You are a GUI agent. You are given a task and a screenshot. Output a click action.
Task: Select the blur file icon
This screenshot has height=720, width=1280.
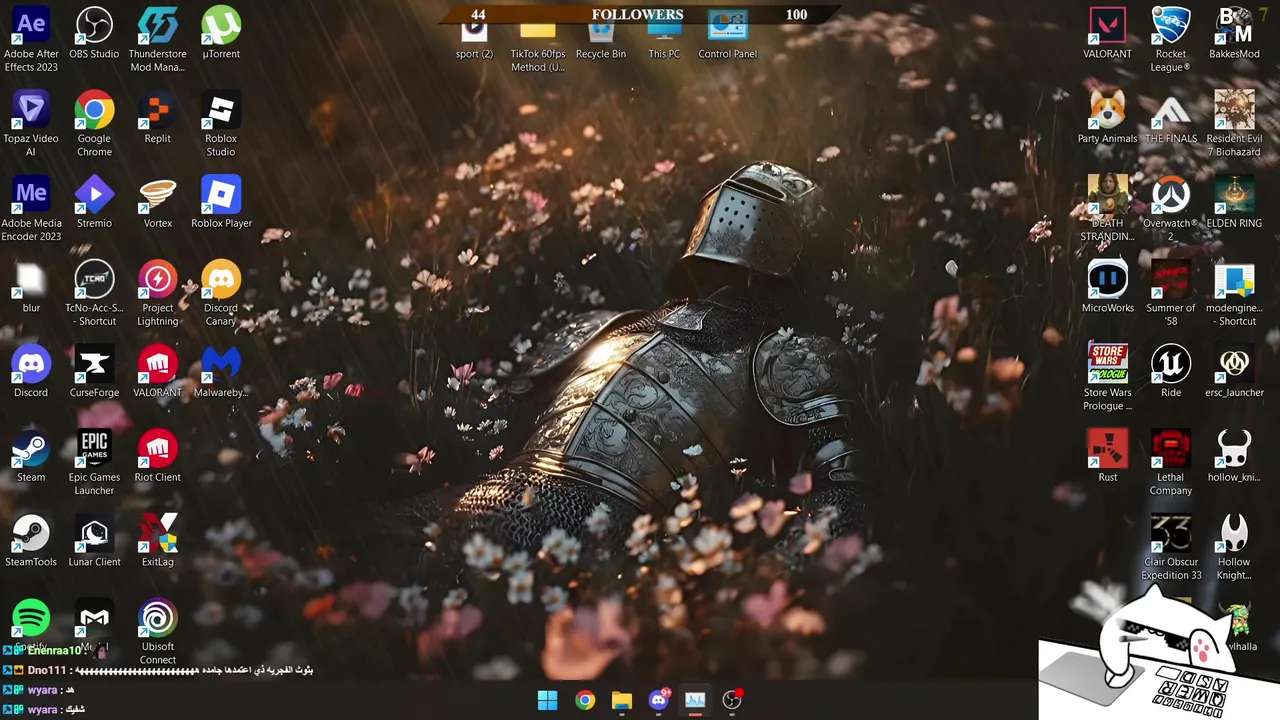pos(31,287)
